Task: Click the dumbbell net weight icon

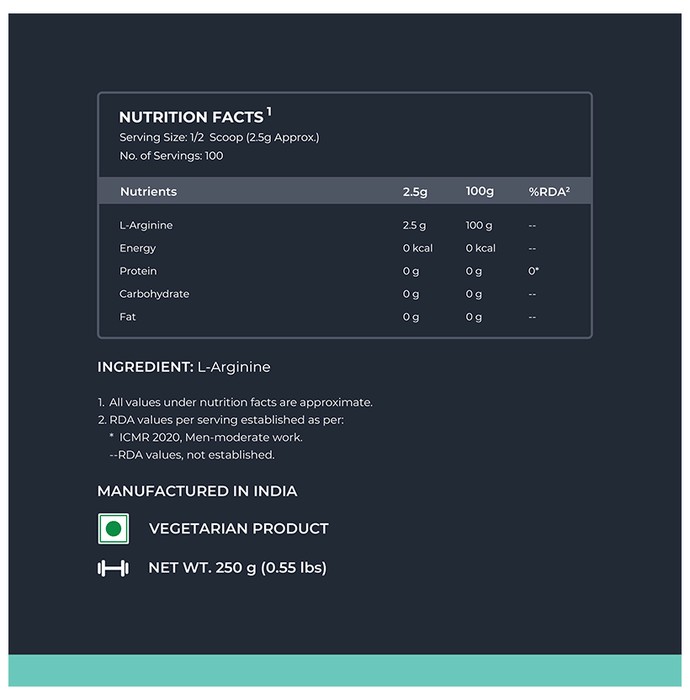Action: (113, 568)
